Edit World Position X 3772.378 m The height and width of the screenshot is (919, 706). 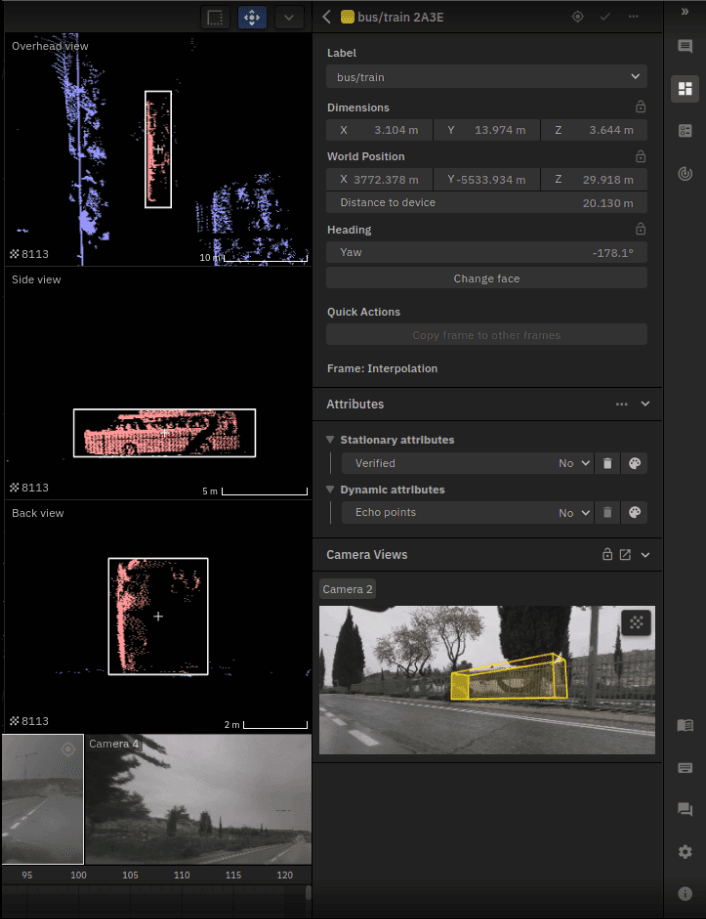[x=380, y=179]
